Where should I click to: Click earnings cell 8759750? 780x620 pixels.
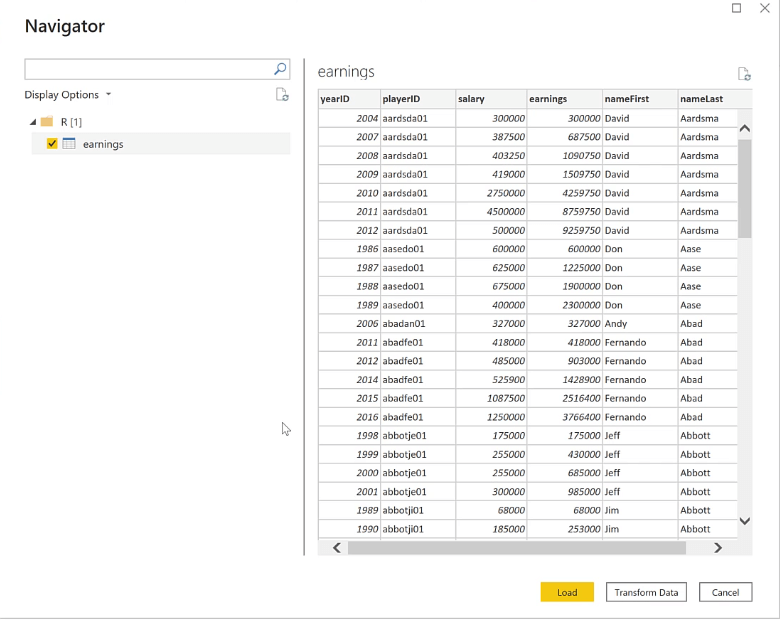[x=565, y=211]
